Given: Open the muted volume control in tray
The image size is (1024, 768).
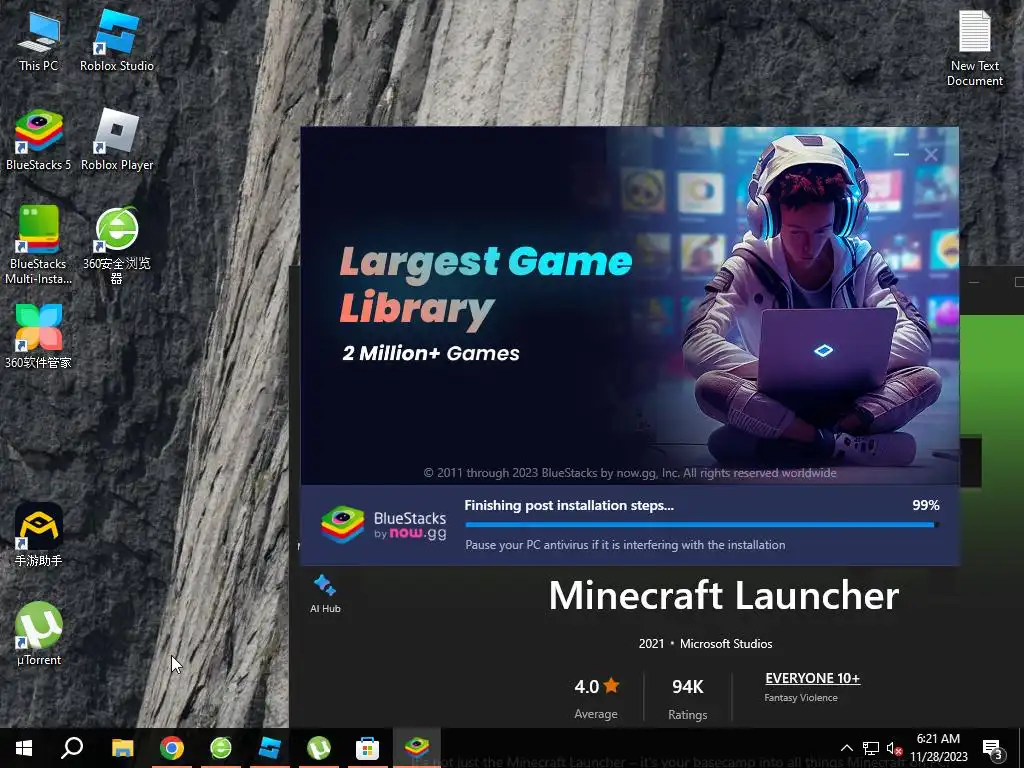Looking at the screenshot, I should (x=894, y=748).
